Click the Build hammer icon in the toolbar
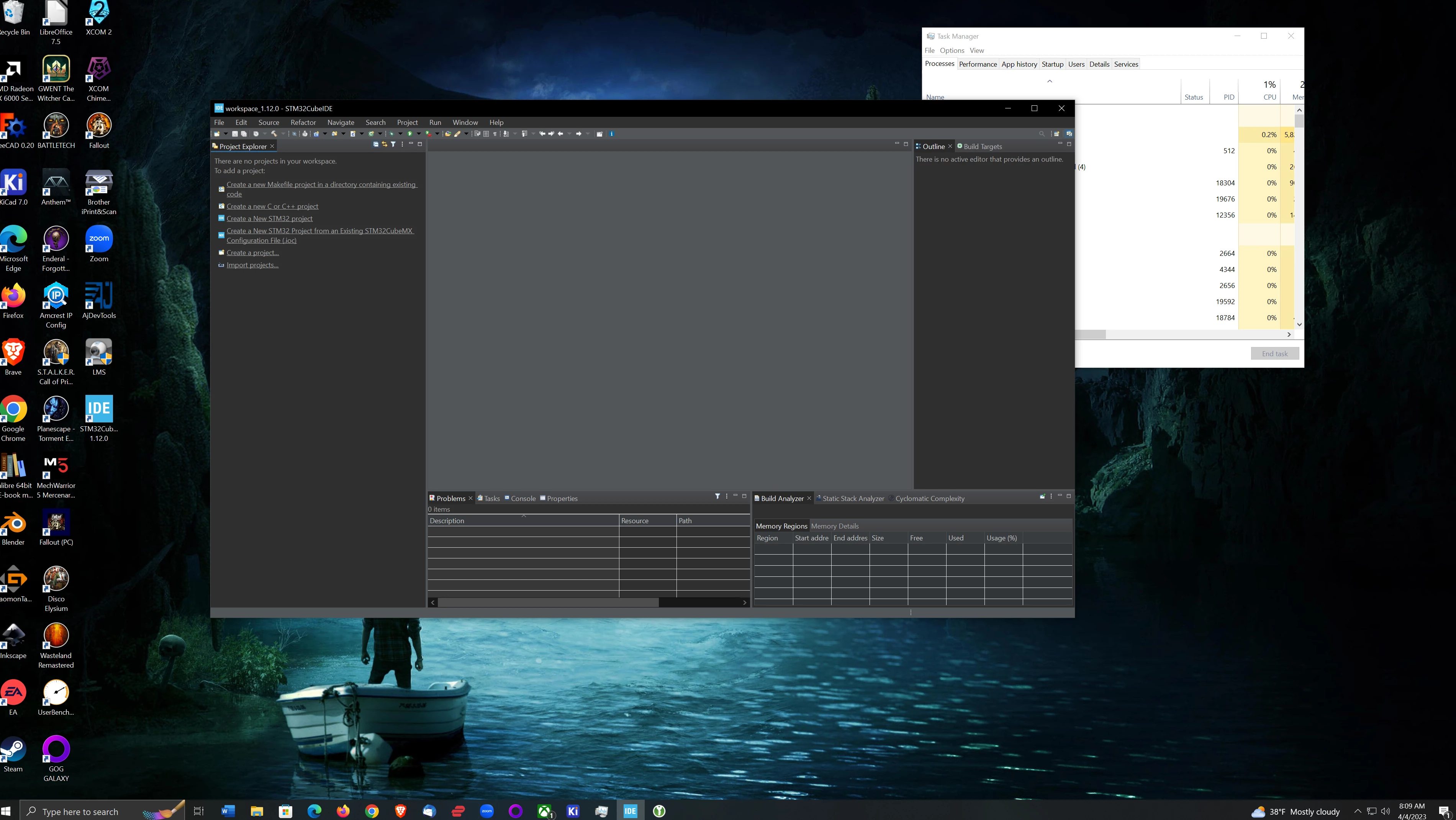1456x820 pixels. tap(274, 134)
